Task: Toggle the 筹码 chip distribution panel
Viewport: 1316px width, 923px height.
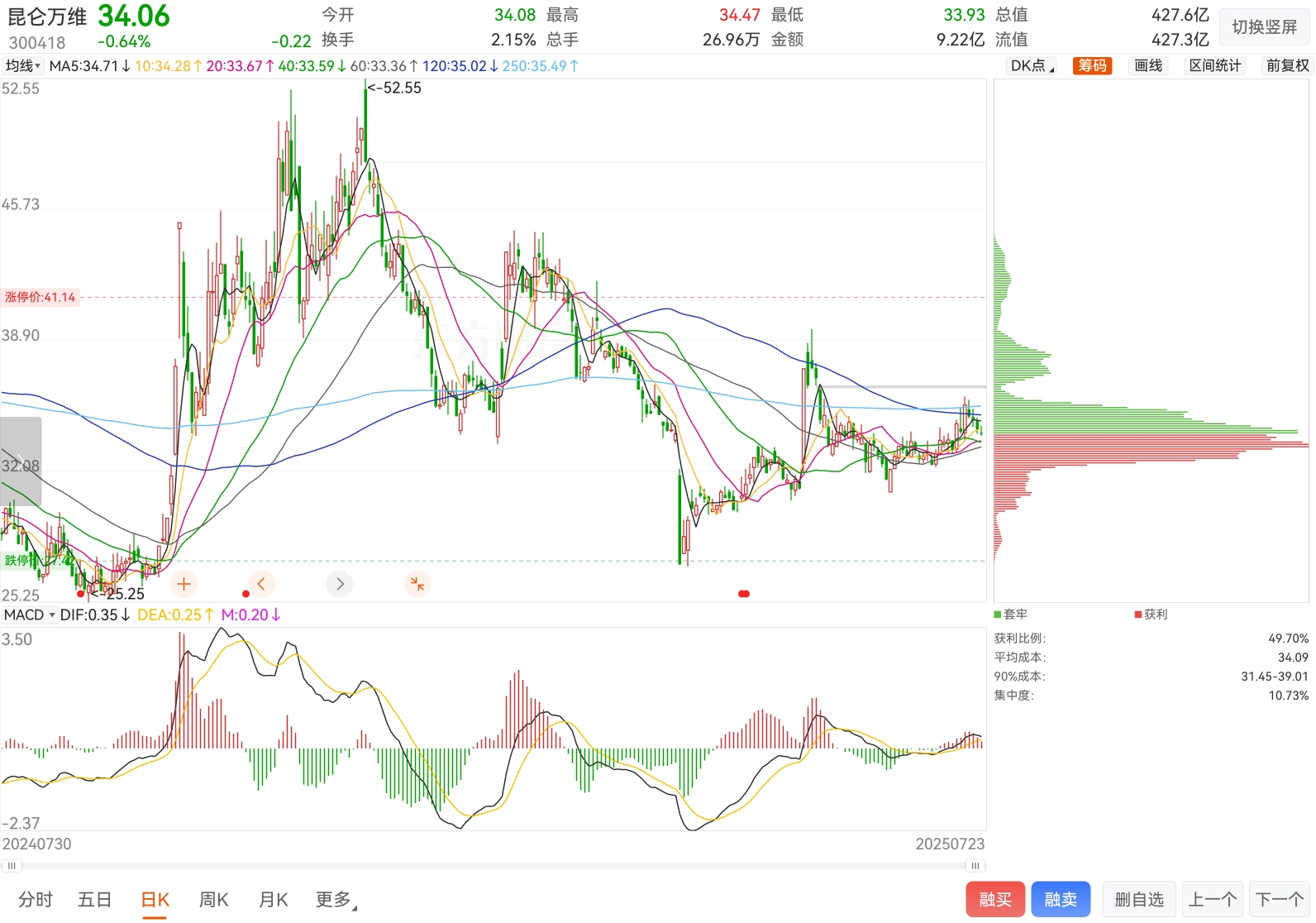Action: pyautogui.click(x=1092, y=66)
